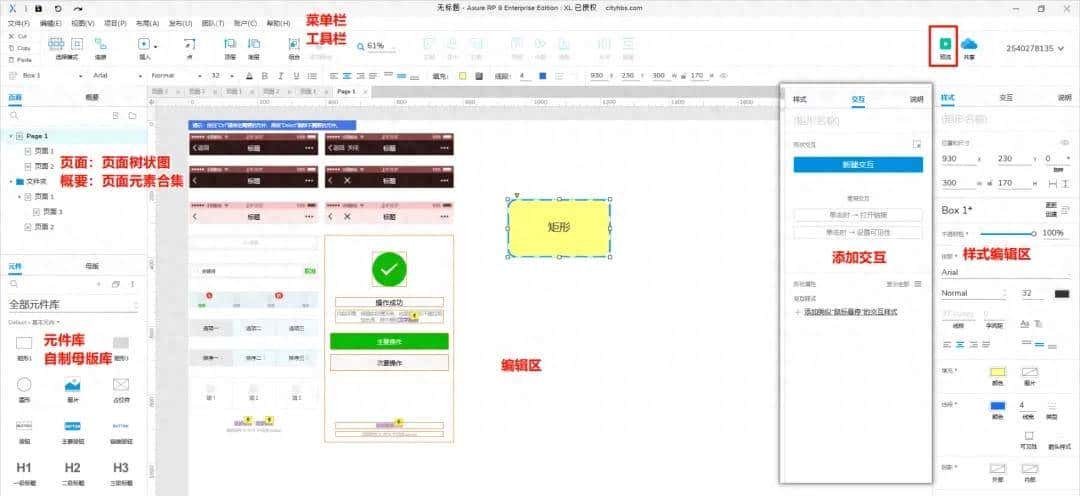Open the 全部元件库 library dropdown
This screenshot has width=1080, height=496.
74,304
